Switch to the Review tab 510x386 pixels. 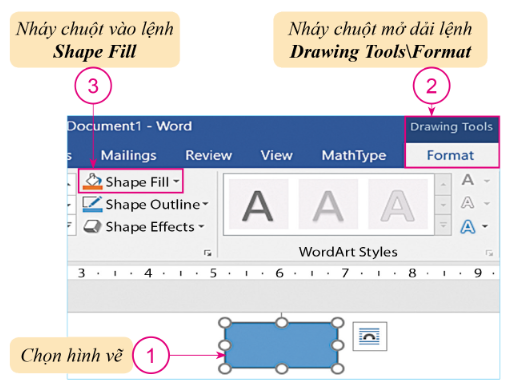pos(209,155)
